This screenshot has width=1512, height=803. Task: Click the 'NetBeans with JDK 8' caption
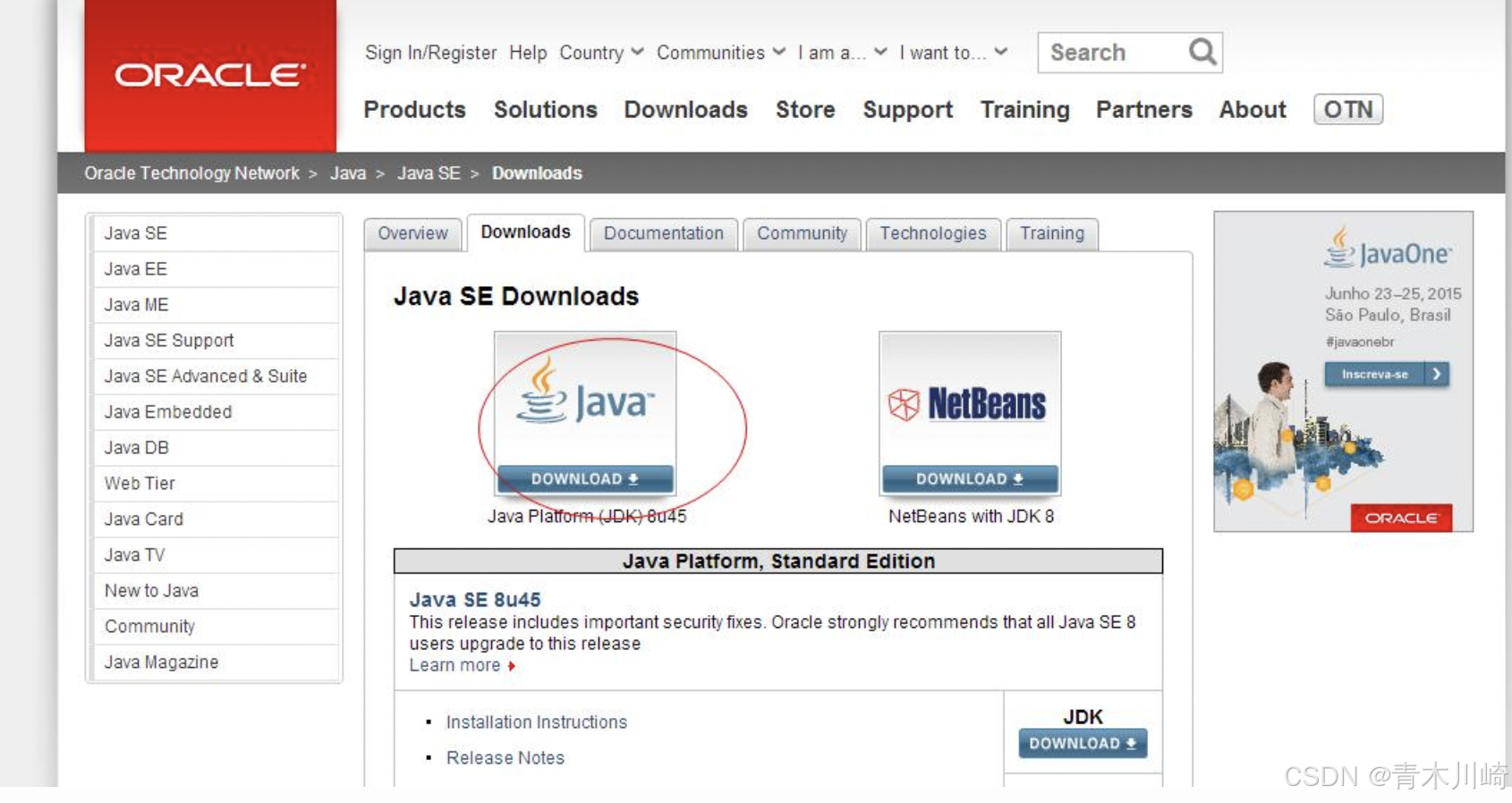click(x=971, y=517)
